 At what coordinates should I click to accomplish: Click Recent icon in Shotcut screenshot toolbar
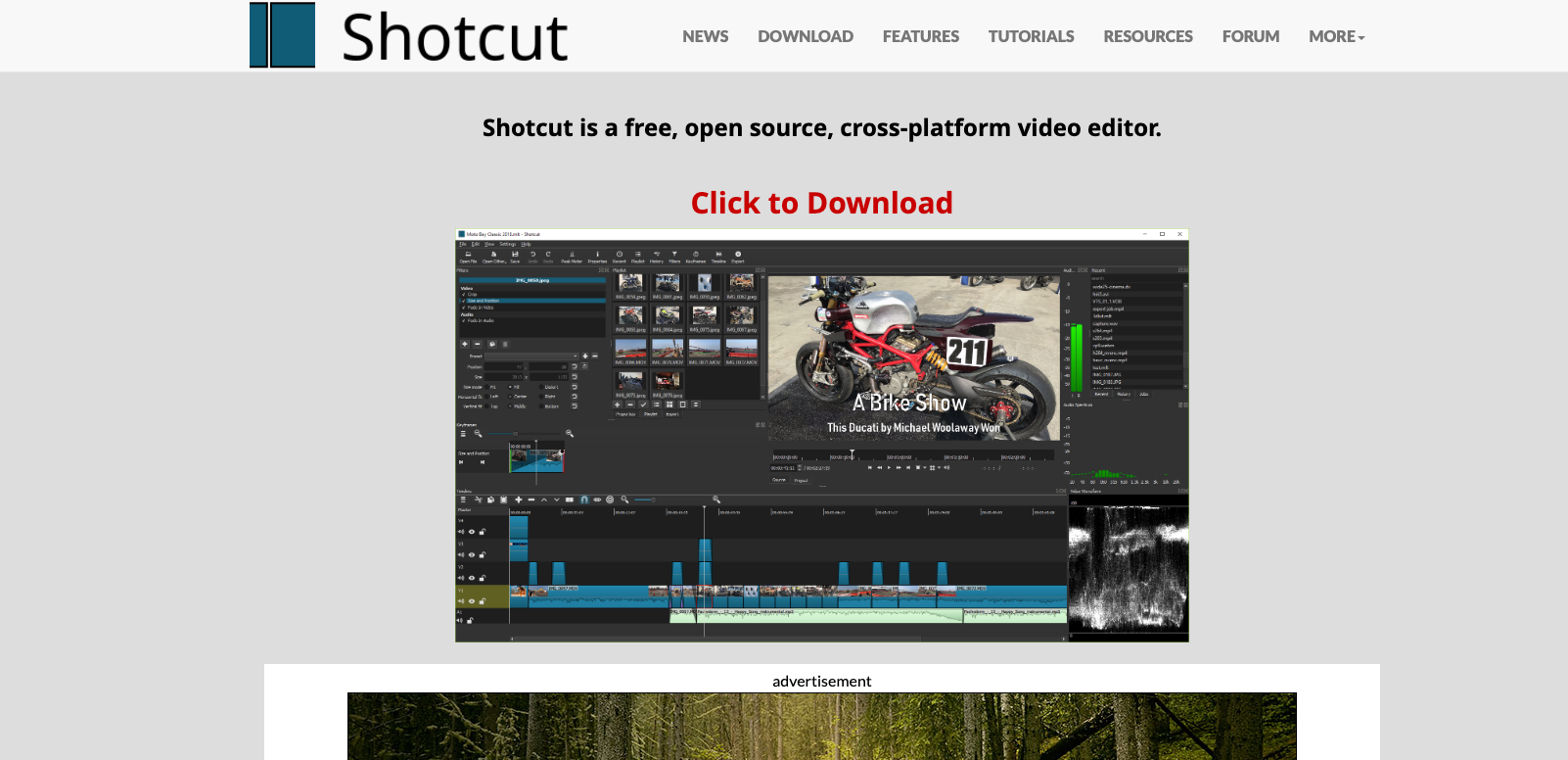[620, 257]
